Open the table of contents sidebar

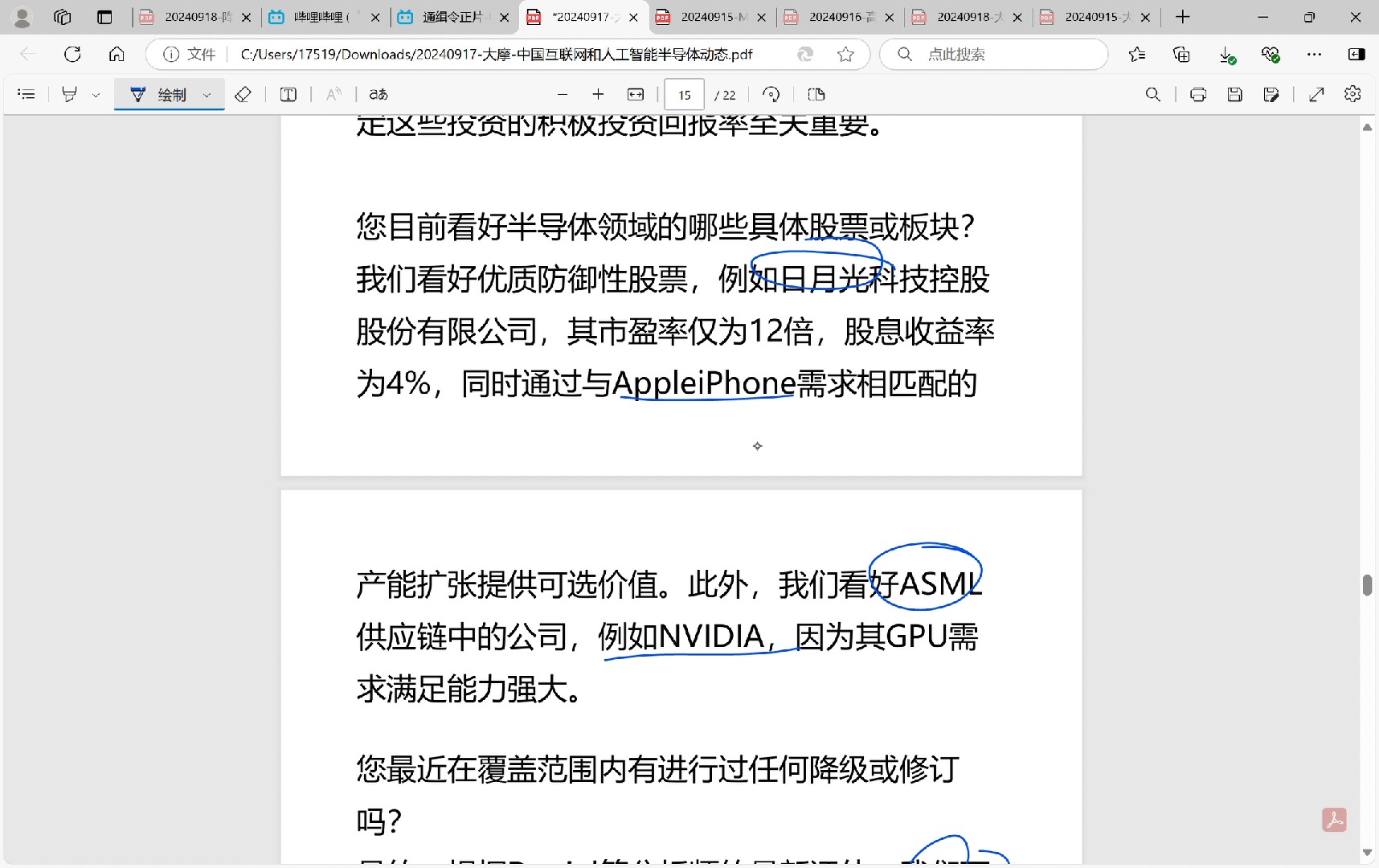tap(26, 95)
